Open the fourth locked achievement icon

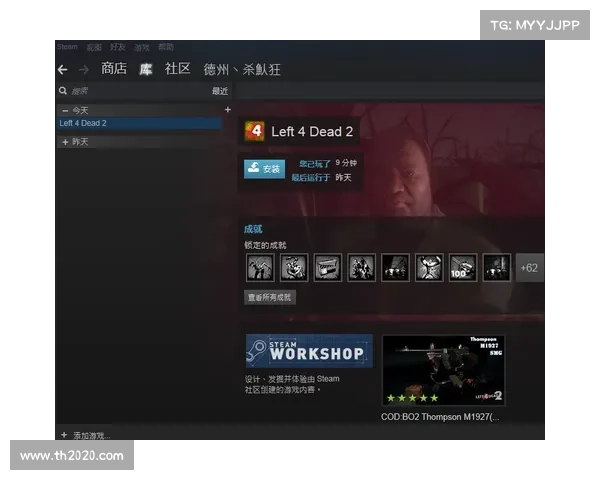[x=361, y=268]
